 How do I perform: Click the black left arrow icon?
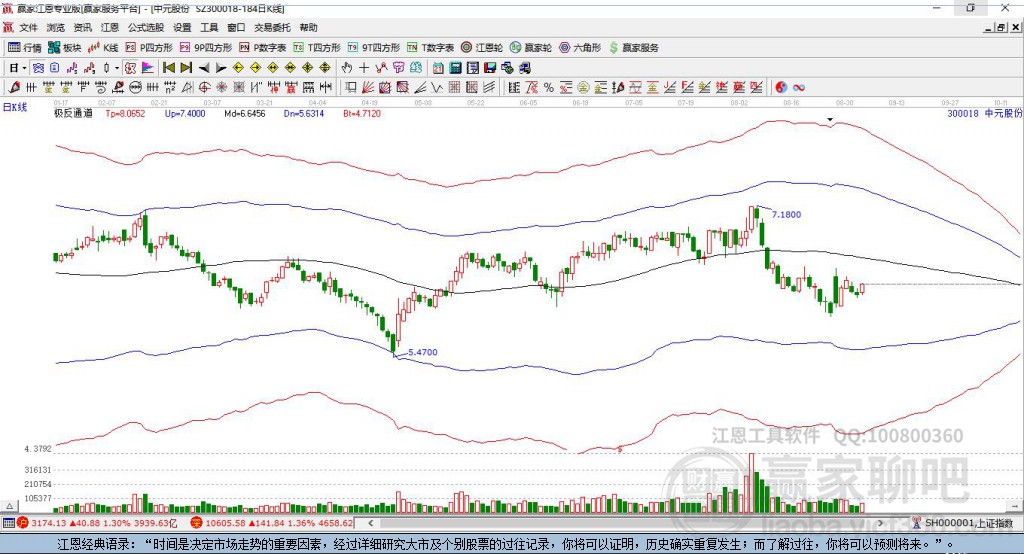click(204, 68)
